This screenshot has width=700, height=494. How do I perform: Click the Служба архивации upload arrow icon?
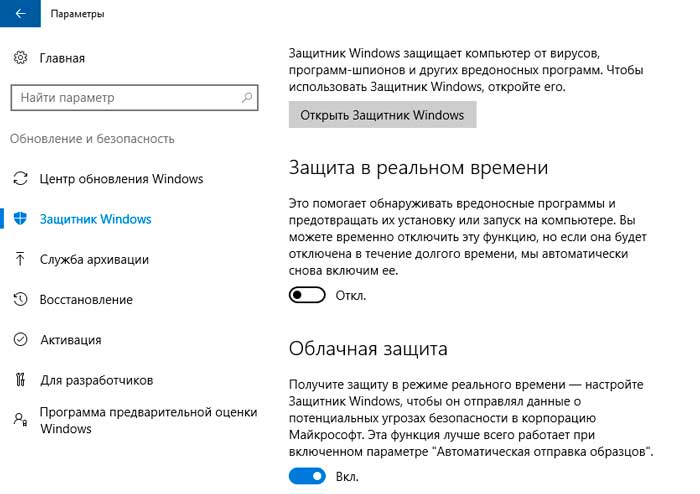click(21, 259)
